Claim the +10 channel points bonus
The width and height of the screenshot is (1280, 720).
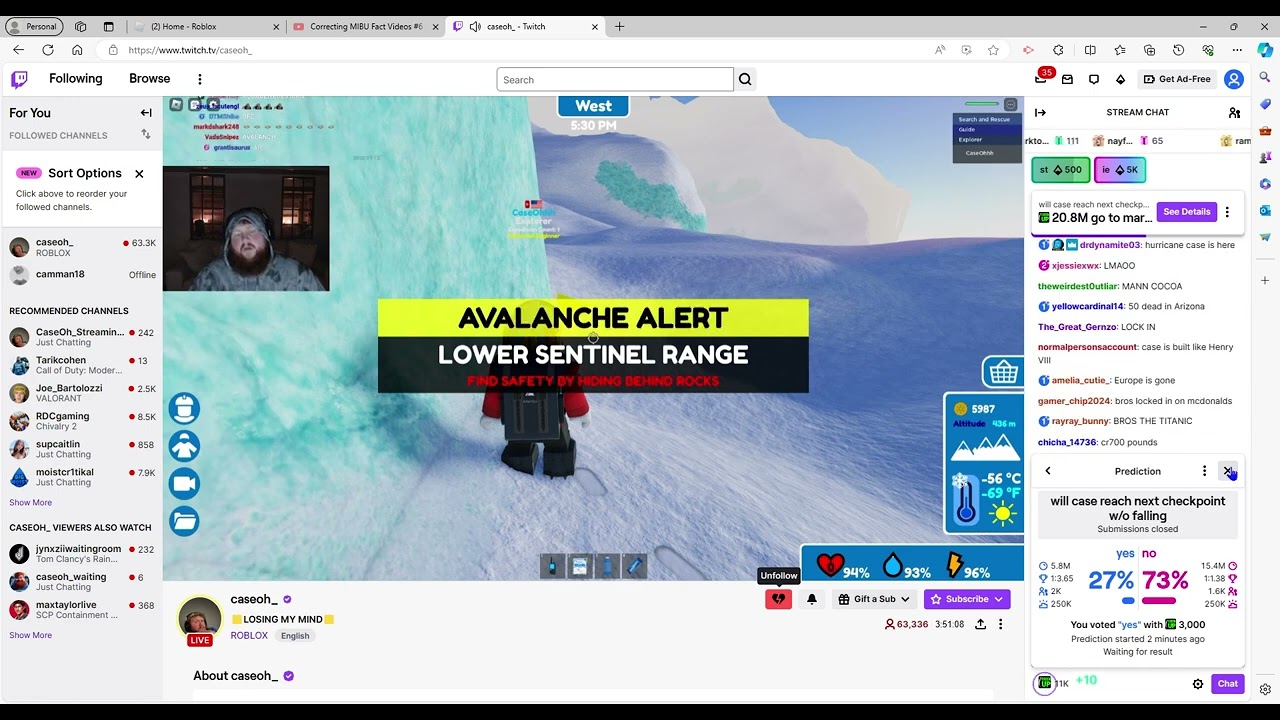pyautogui.click(x=1086, y=680)
